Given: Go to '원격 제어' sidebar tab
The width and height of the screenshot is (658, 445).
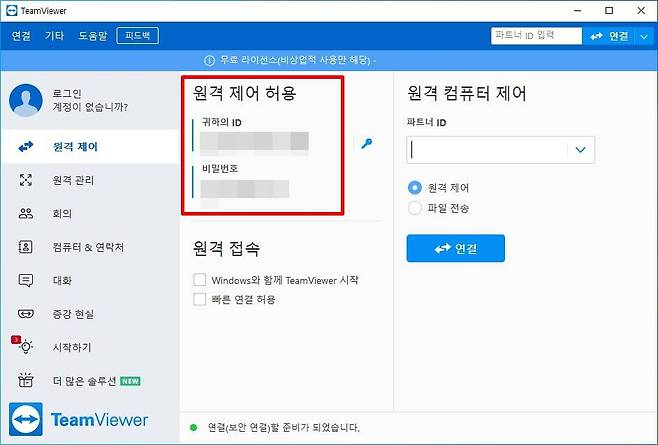Looking at the screenshot, I should pyautogui.click(x=90, y=147).
